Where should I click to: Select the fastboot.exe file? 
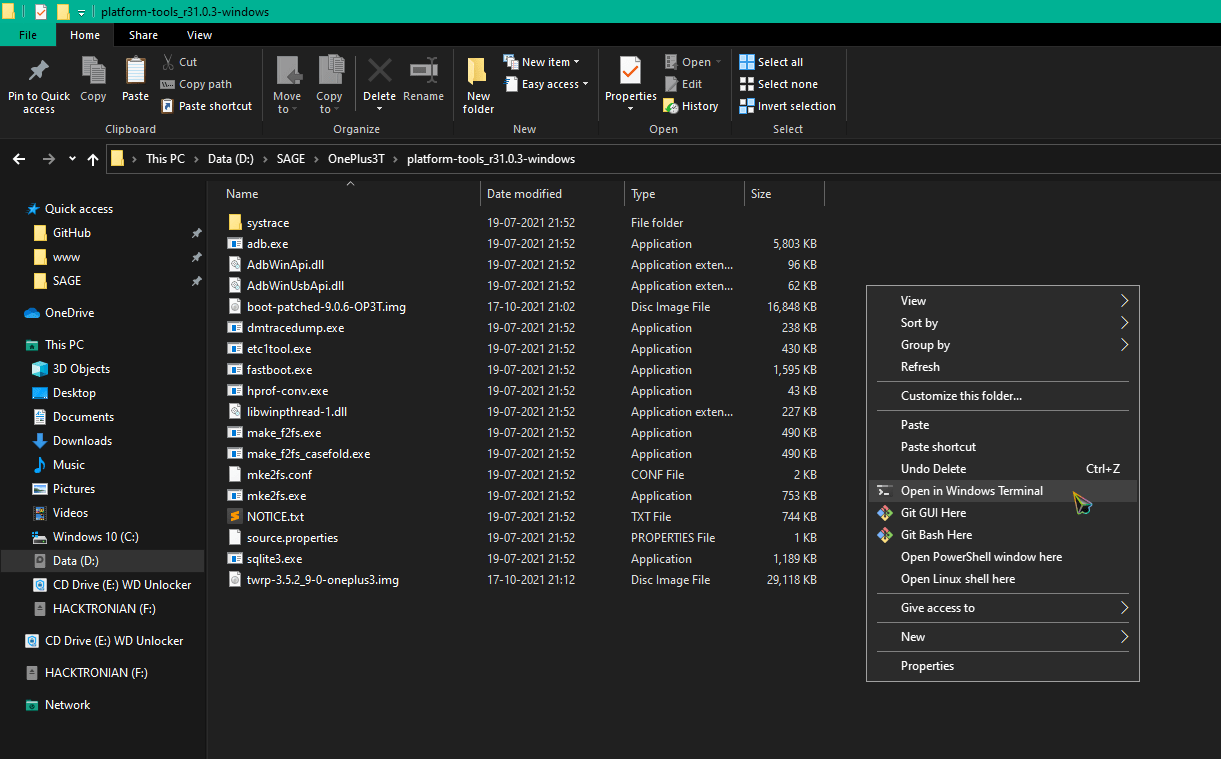click(x=279, y=370)
